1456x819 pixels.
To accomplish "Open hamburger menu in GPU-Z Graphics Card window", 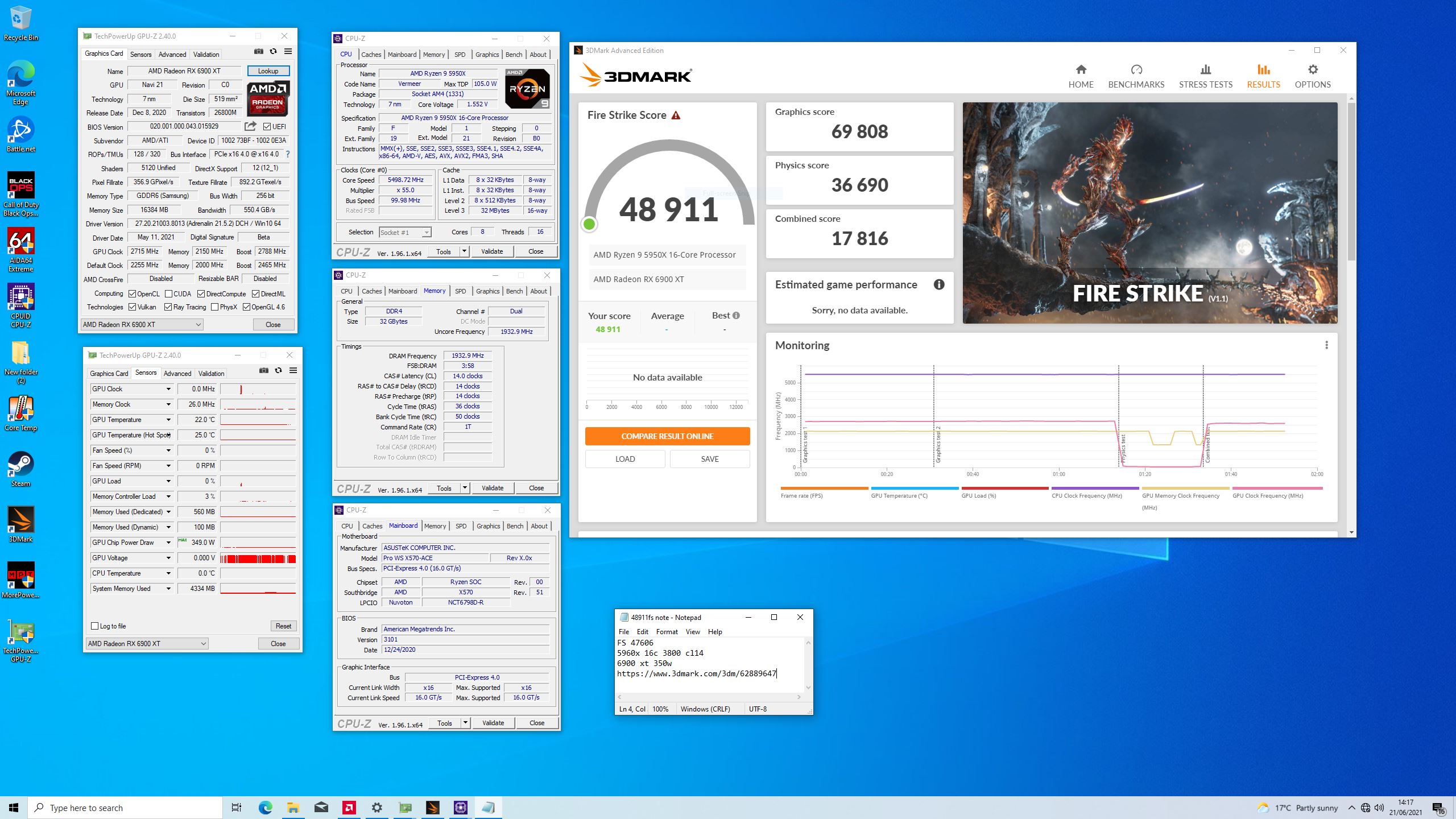I will (x=288, y=51).
